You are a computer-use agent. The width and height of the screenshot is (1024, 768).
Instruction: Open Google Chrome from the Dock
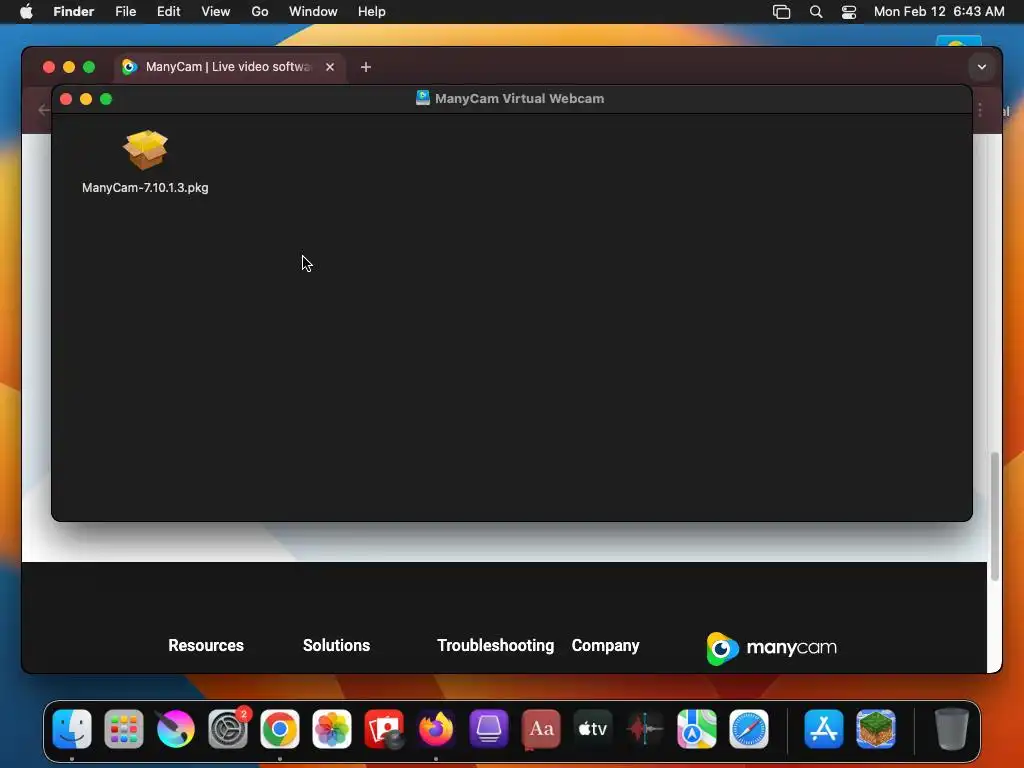[280, 729]
